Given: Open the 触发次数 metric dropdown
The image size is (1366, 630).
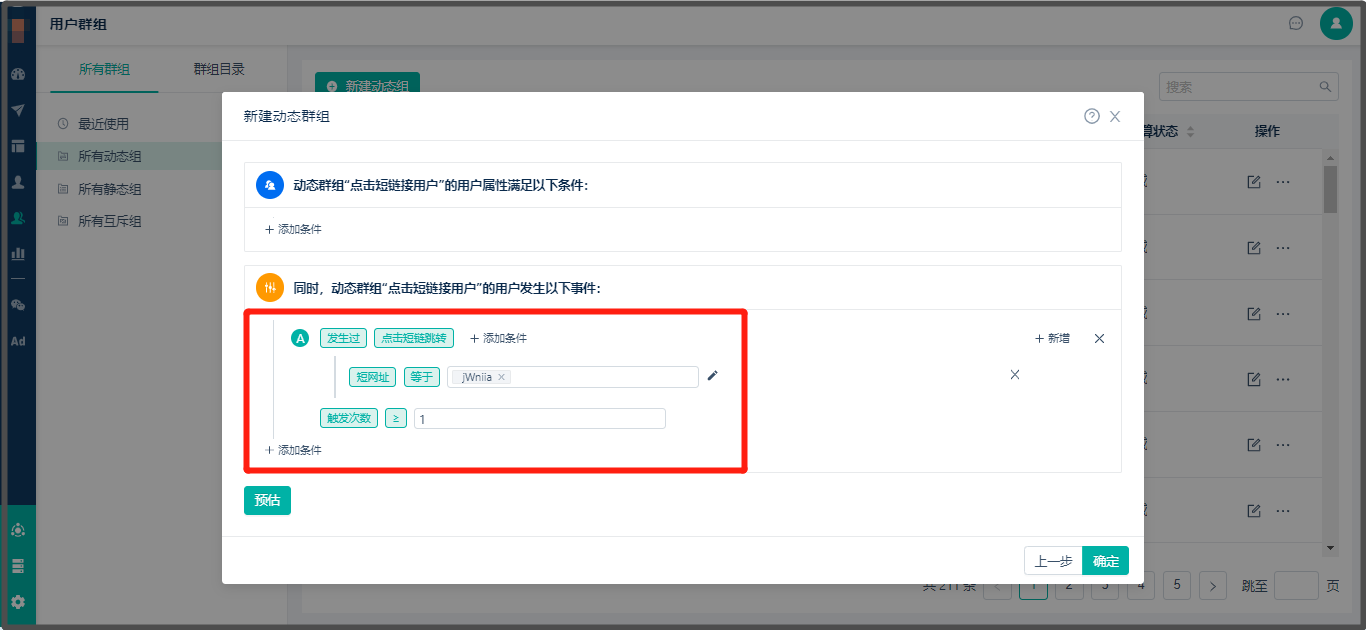Looking at the screenshot, I should (x=349, y=418).
